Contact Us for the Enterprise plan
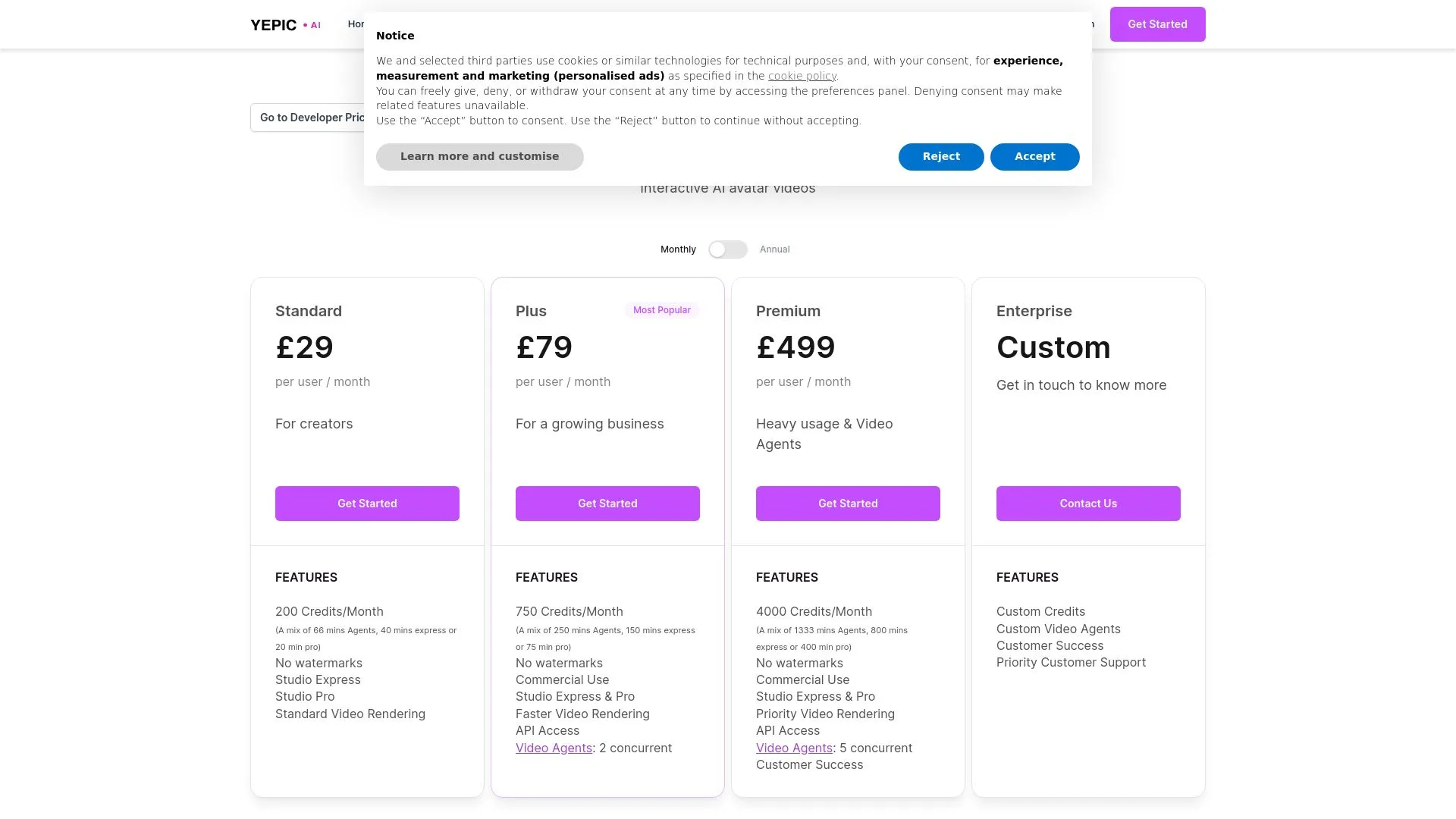The width and height of the screenshot is (1456, 819). [x=1088, y=503]
